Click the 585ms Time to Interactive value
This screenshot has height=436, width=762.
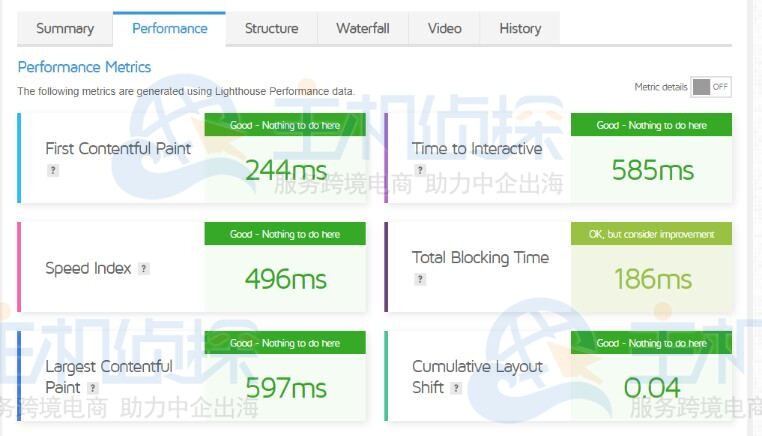[652, 171]
